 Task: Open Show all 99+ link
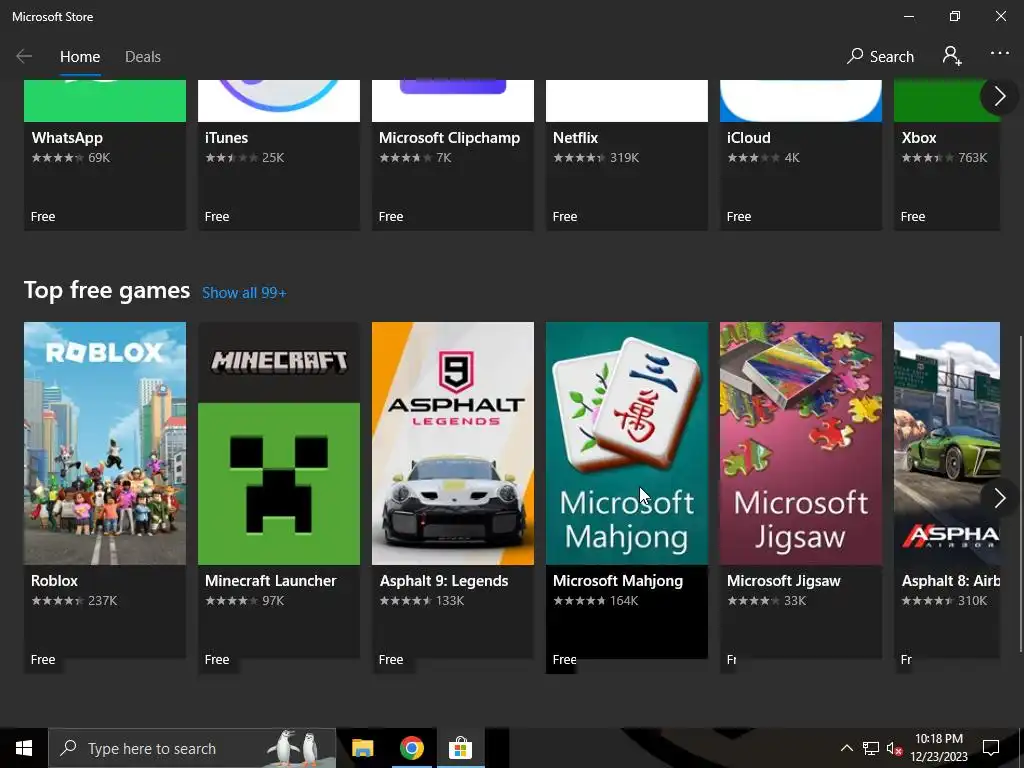(x=244, y=293)
